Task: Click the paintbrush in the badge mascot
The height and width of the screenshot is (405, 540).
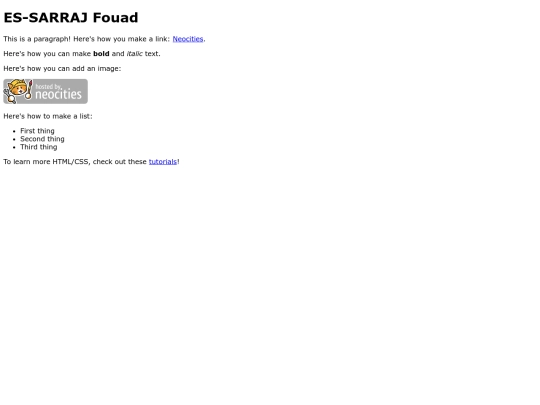Action: click(x=29, y=90)
